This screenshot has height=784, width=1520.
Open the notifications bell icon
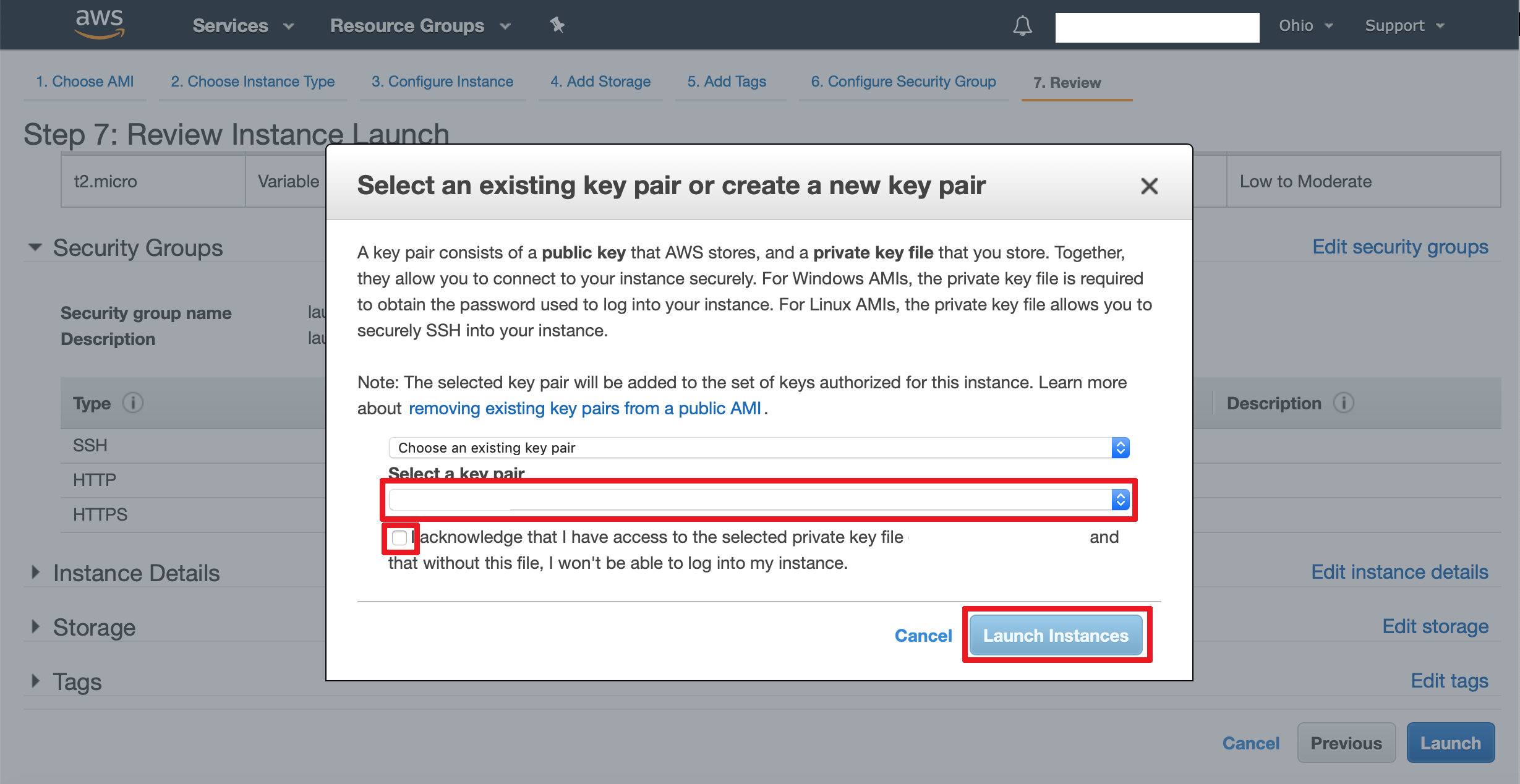pyautogui.click(x=1022, y=26)
